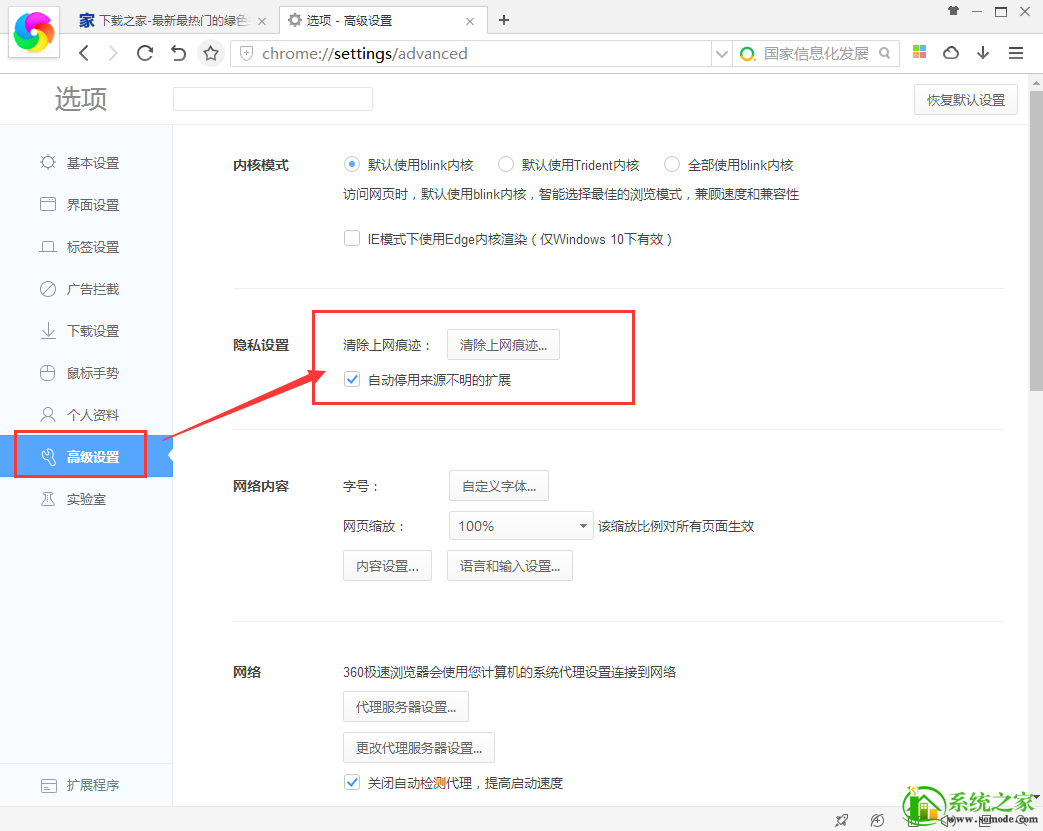The image size is (1043, 831).
Task: Click the colorful extensions grid icon
Action: (x=919, y=52)
